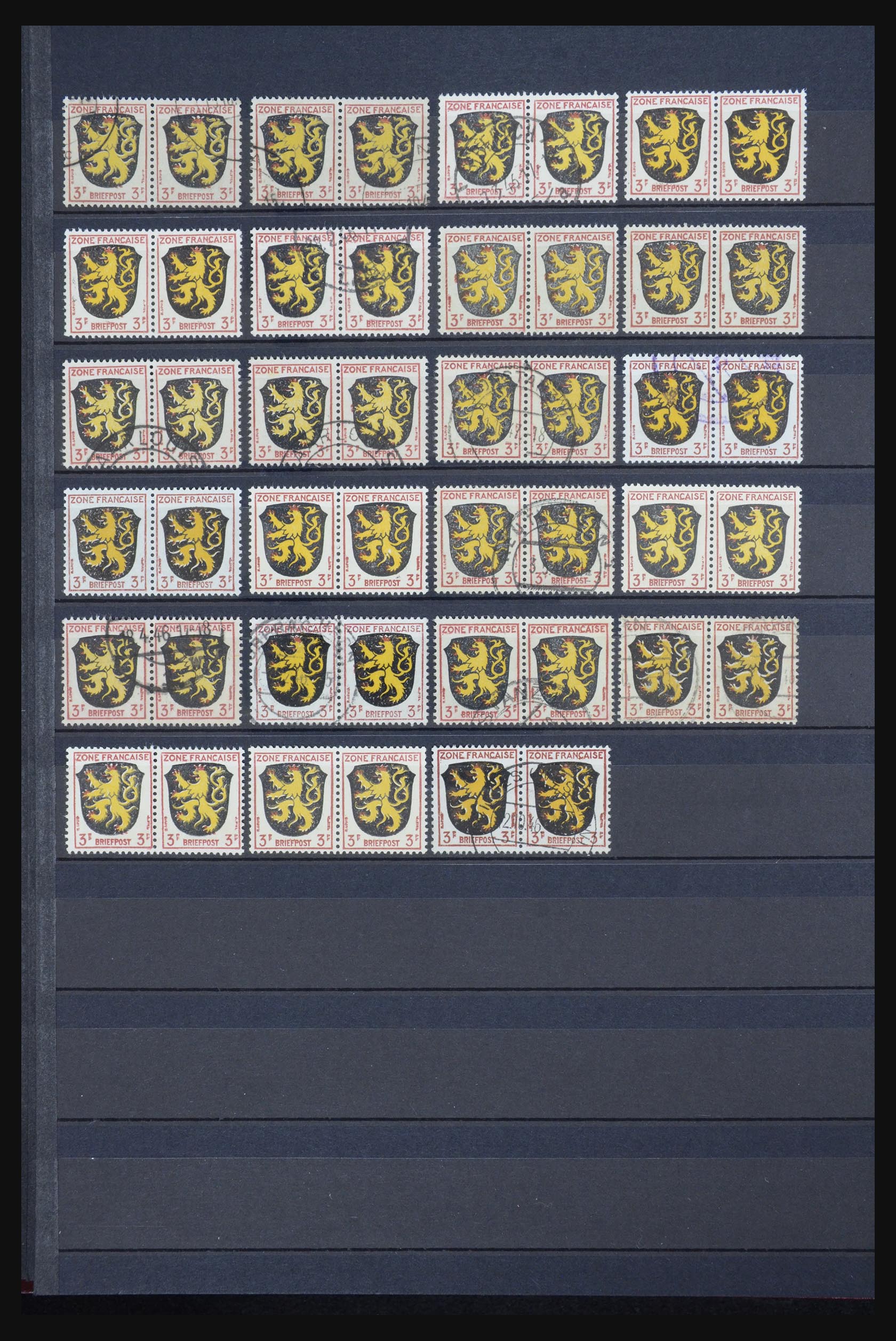Click the pair postmarked with 4.46 date

[151, 672]
